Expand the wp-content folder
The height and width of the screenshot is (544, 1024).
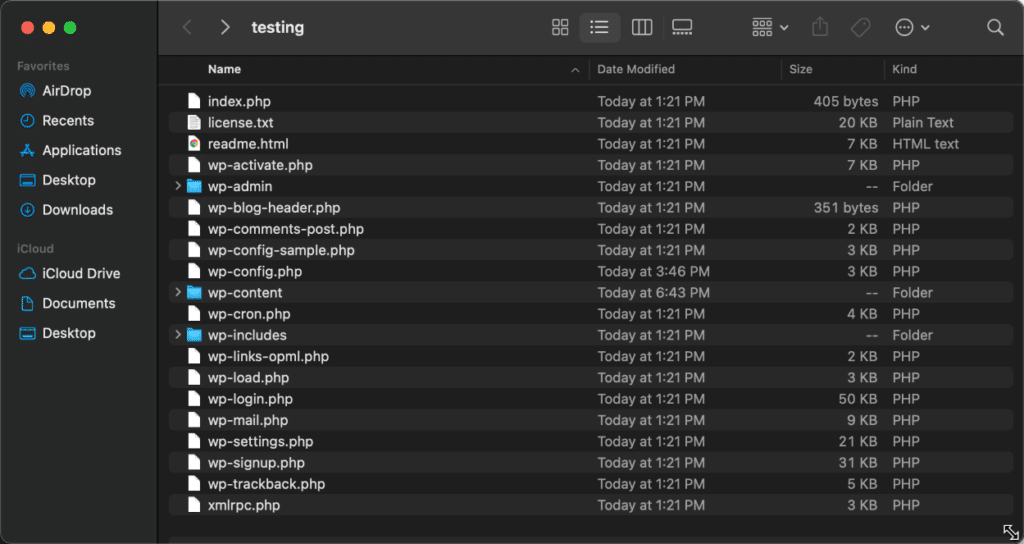(x=178, y=293)
